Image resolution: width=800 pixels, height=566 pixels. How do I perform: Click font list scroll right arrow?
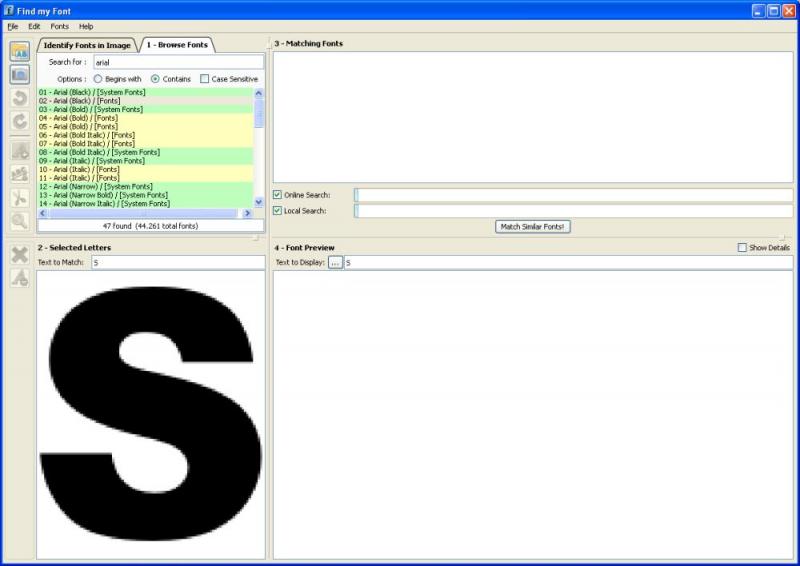click(247, 213)
